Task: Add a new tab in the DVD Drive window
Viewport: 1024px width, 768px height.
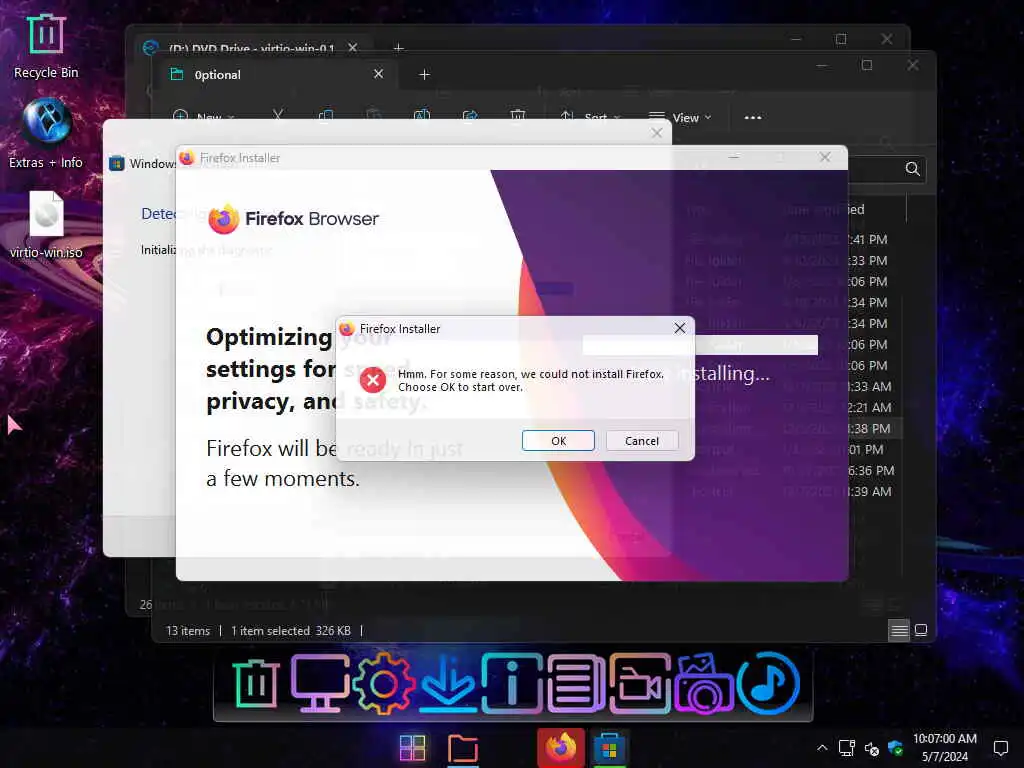Action: (398, 48)
